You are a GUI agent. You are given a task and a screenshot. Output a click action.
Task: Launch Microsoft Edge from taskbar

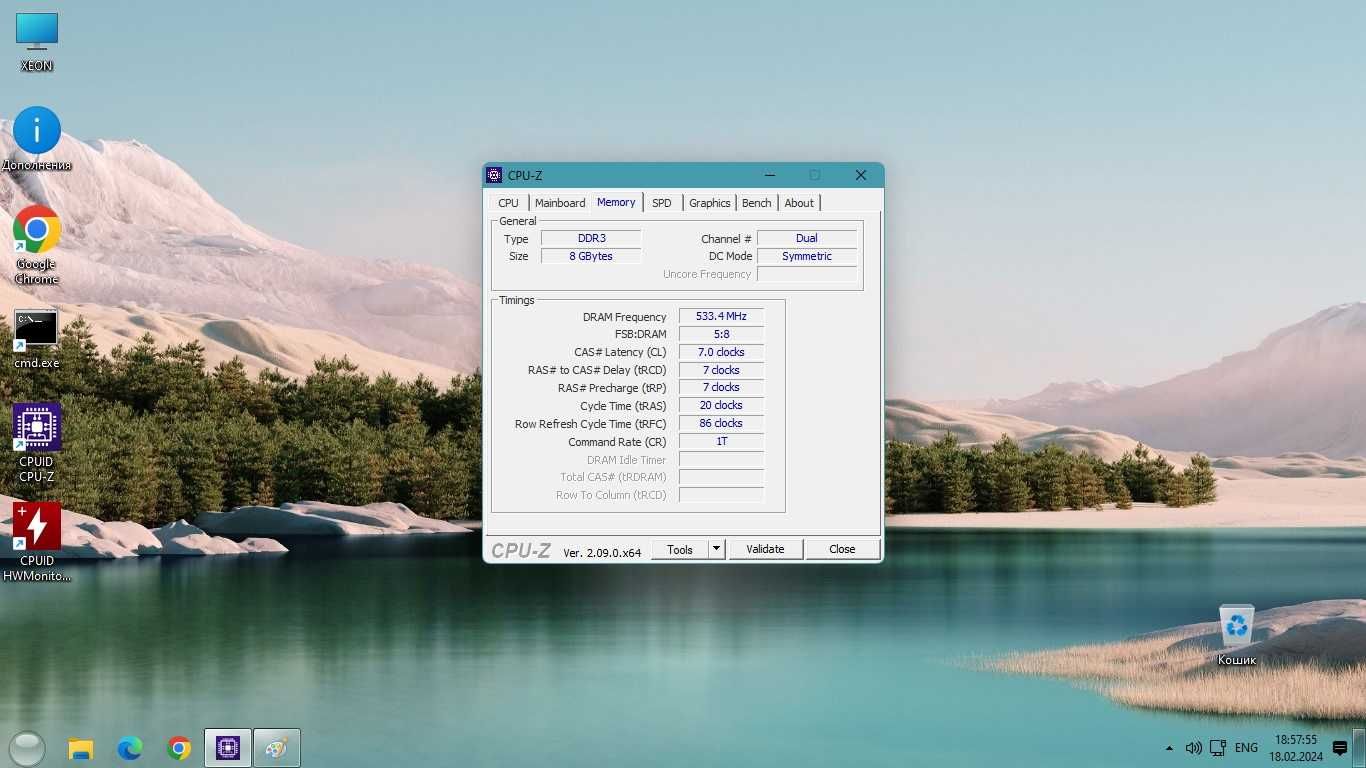point(130,748)
